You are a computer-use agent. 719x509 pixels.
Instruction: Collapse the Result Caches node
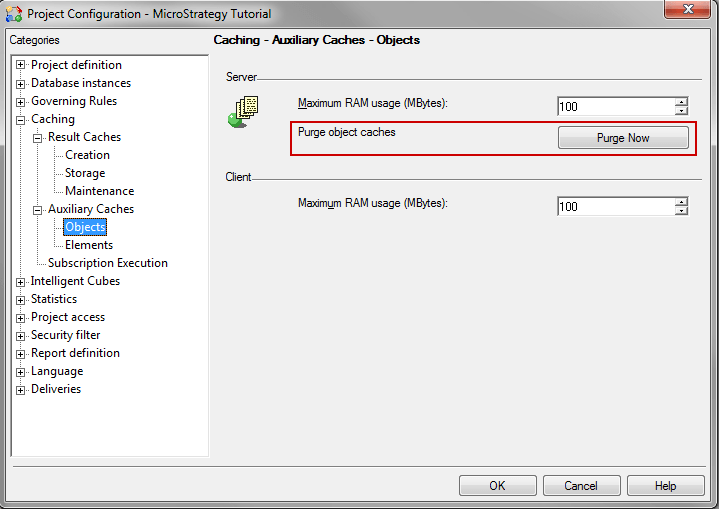pos(38,138)
